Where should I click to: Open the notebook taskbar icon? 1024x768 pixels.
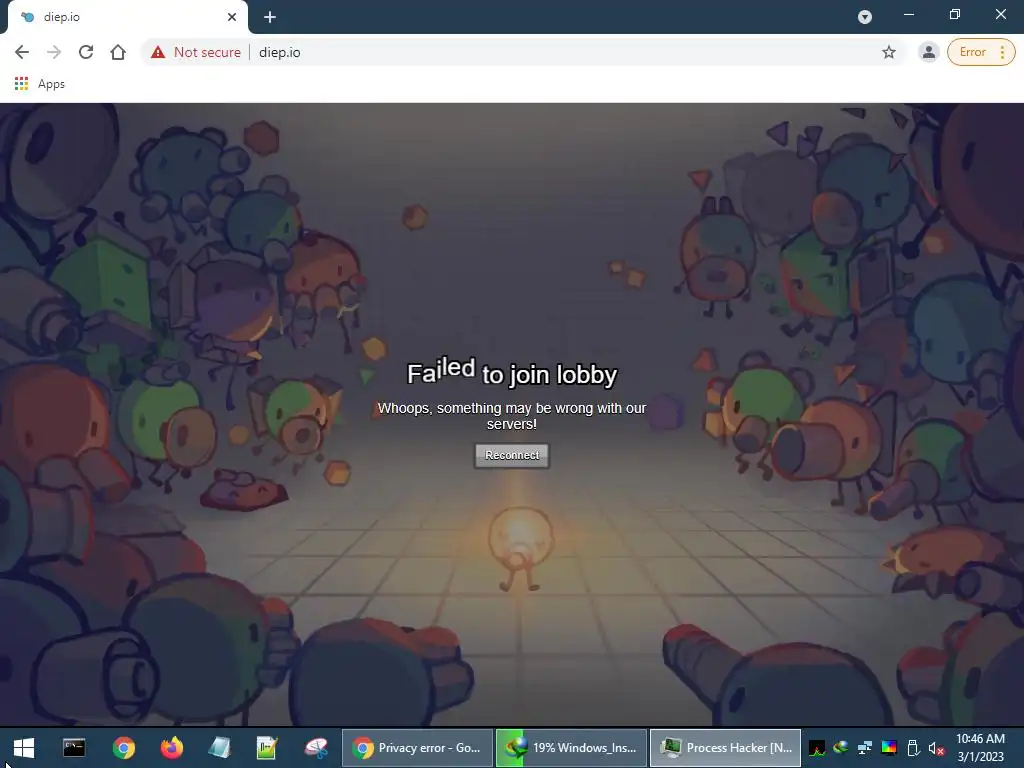pyautogui.click(x=219, y=748)
